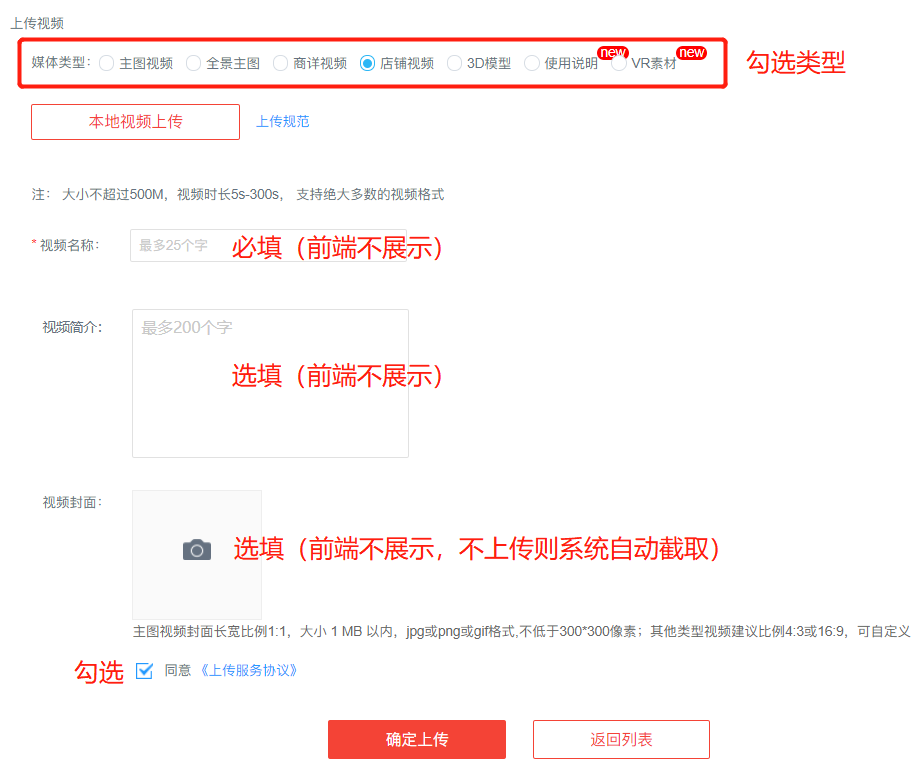The height and width of the screenshot is (773, 921).
Task: Select the 使用说明 radio option
Action: [x=532, y=63]
